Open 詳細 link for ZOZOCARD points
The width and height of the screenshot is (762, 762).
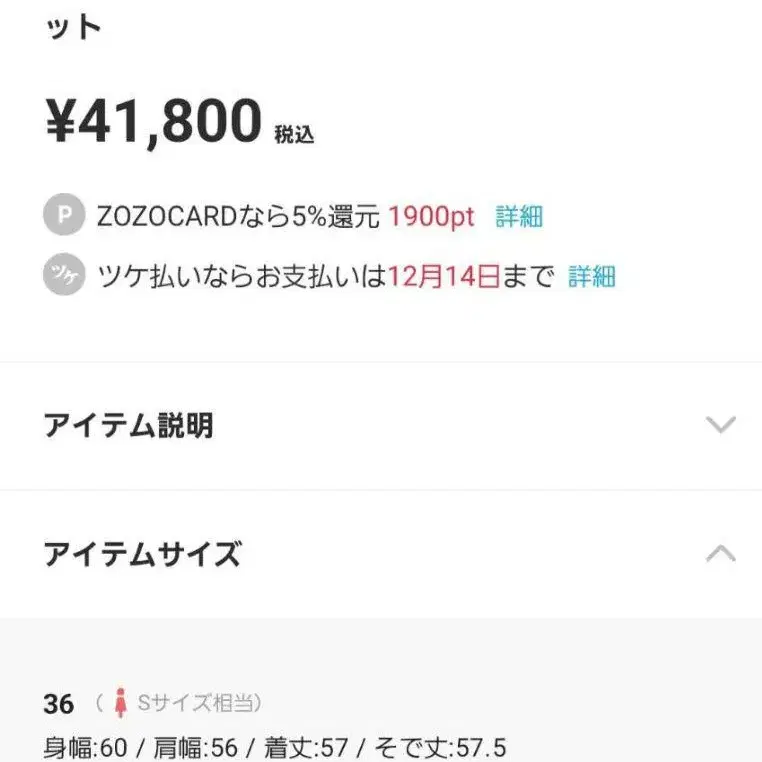[x=519, y=216]
